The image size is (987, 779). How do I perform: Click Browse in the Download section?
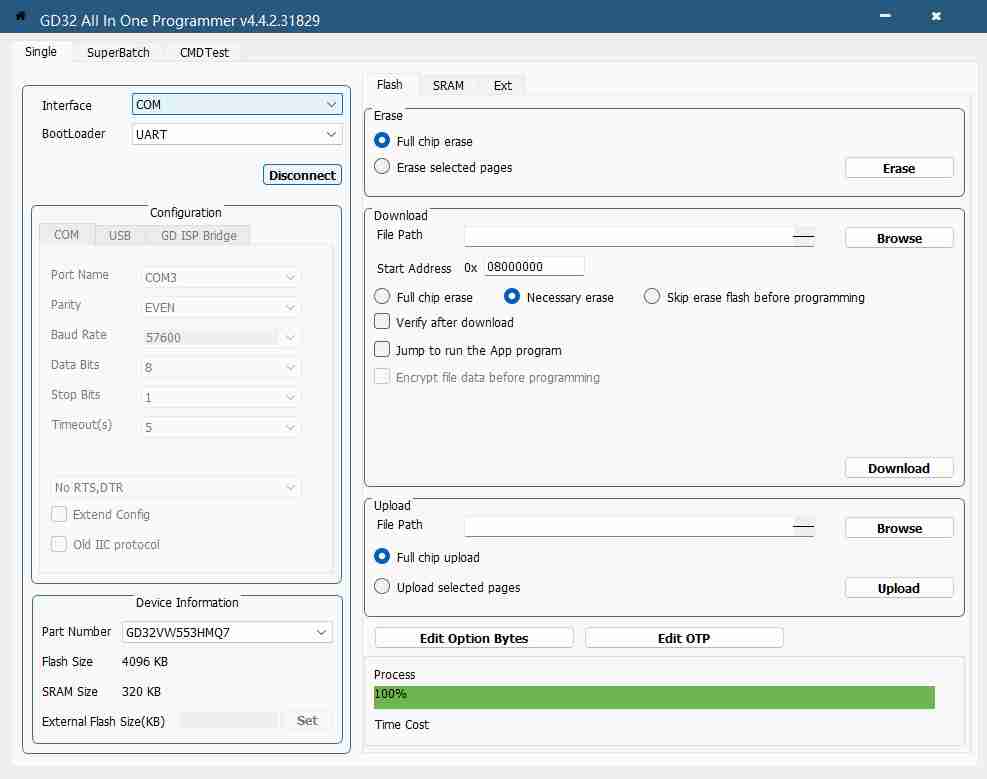pyautogui.click(x=899, y=238)
